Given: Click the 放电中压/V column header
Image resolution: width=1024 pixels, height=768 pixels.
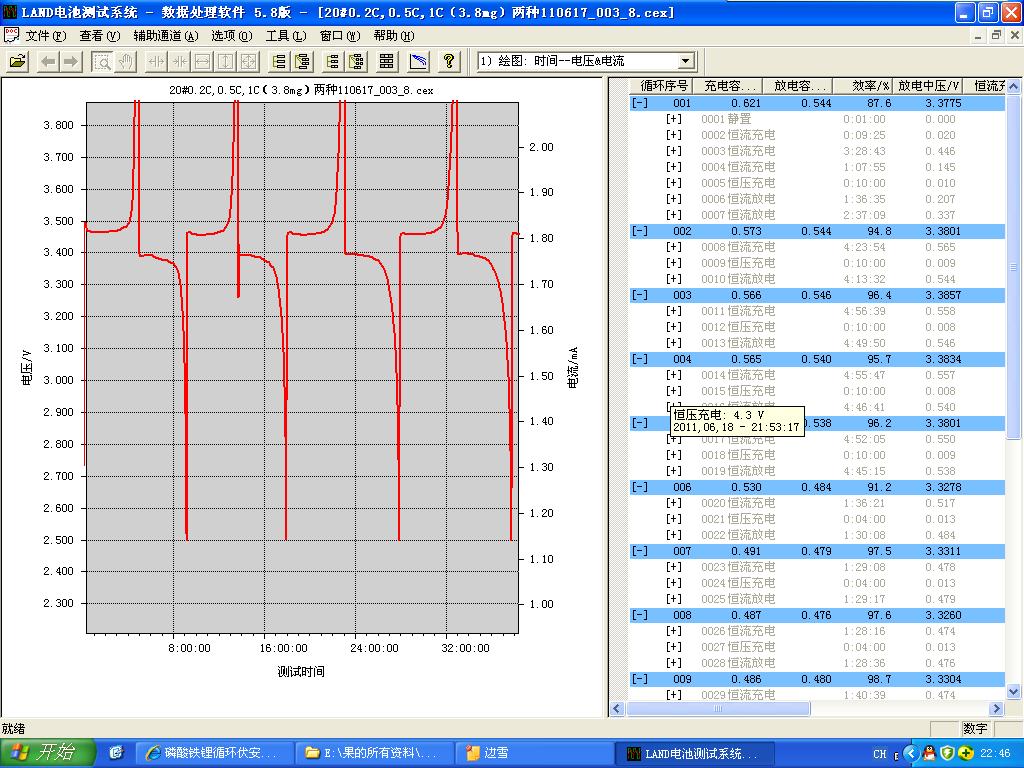Looking at the screenshot, I should click(x=929, y=86).
